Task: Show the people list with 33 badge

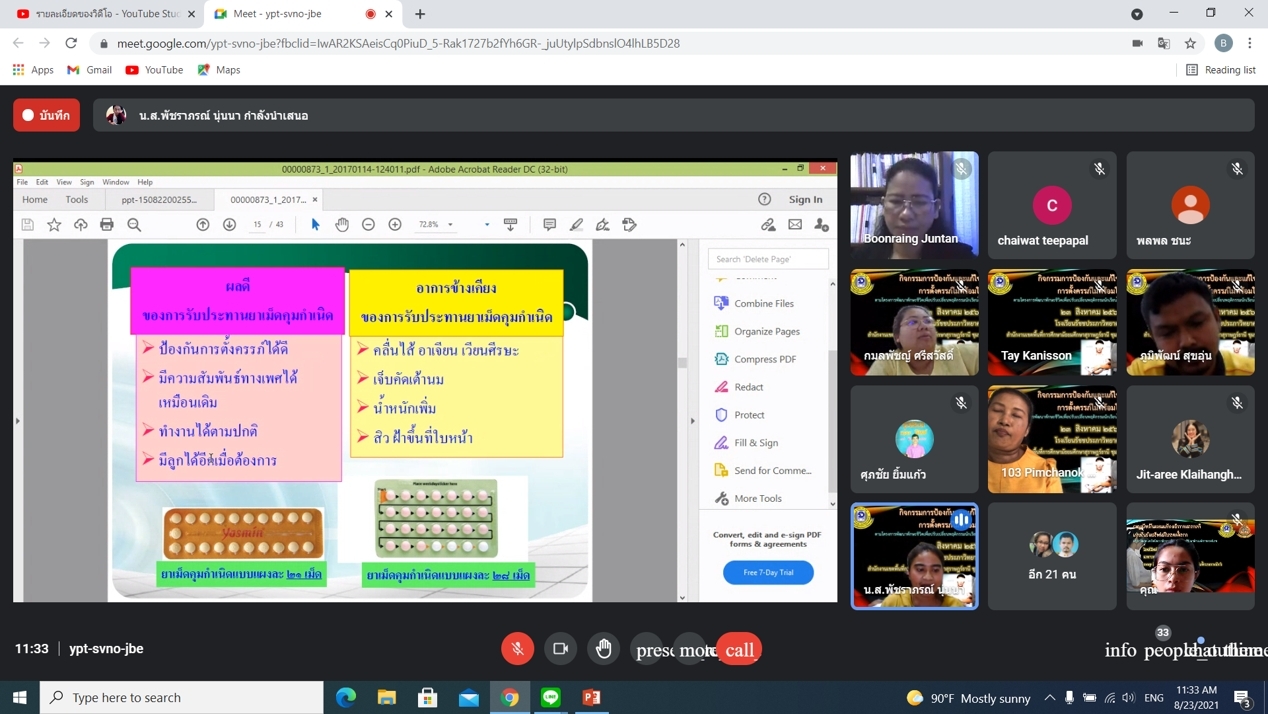Action: (x=1162, y=650)
